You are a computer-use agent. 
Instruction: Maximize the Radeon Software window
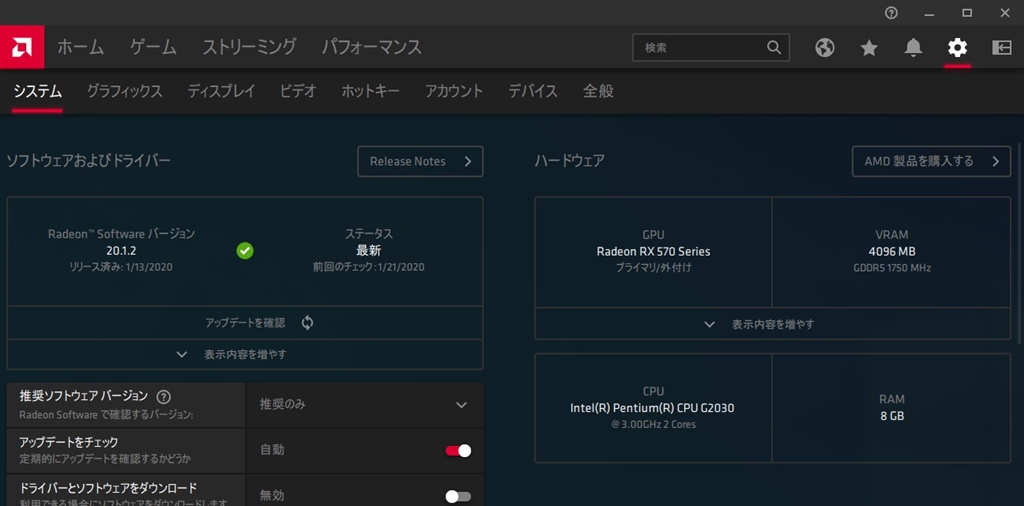click(967, 12)
